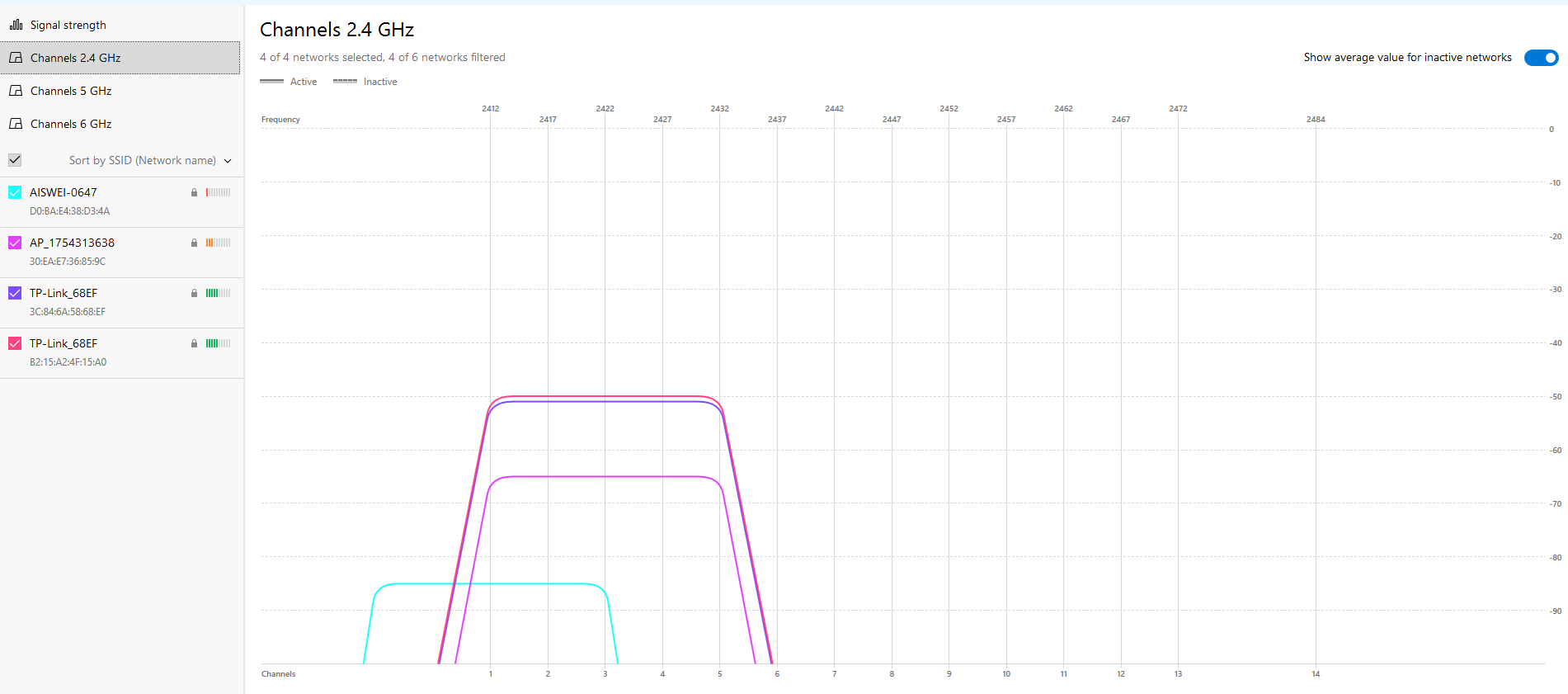Click the Channels 5 GHz icon
This screenshot has width=1568, height=694.
[x=16, y=91]
